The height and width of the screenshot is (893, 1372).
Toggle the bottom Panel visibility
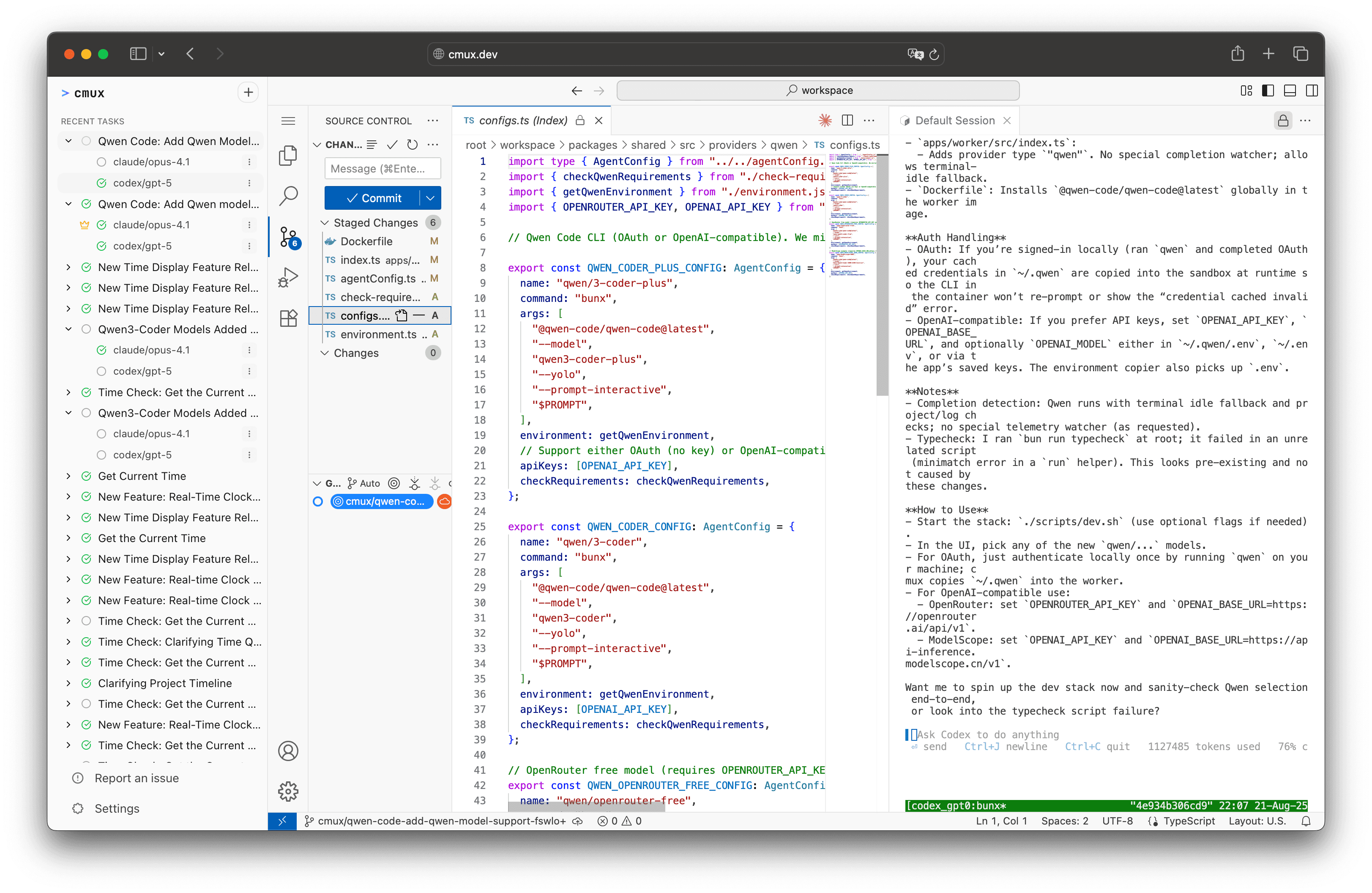pyautogui.click(x=1290, y=90)
